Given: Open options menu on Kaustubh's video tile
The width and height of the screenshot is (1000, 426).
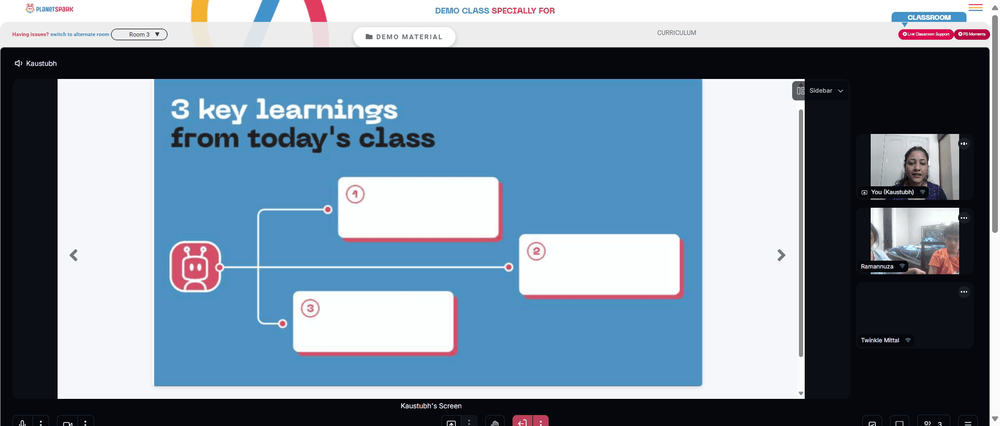Looking at the screenshot, I should (964, 143).
